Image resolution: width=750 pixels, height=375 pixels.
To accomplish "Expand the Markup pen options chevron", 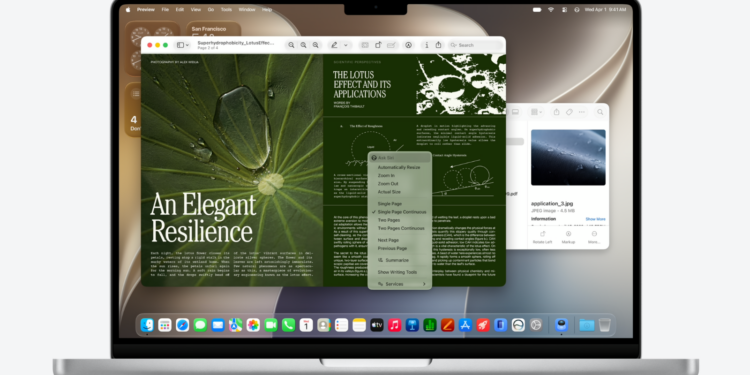I will 345,45.
